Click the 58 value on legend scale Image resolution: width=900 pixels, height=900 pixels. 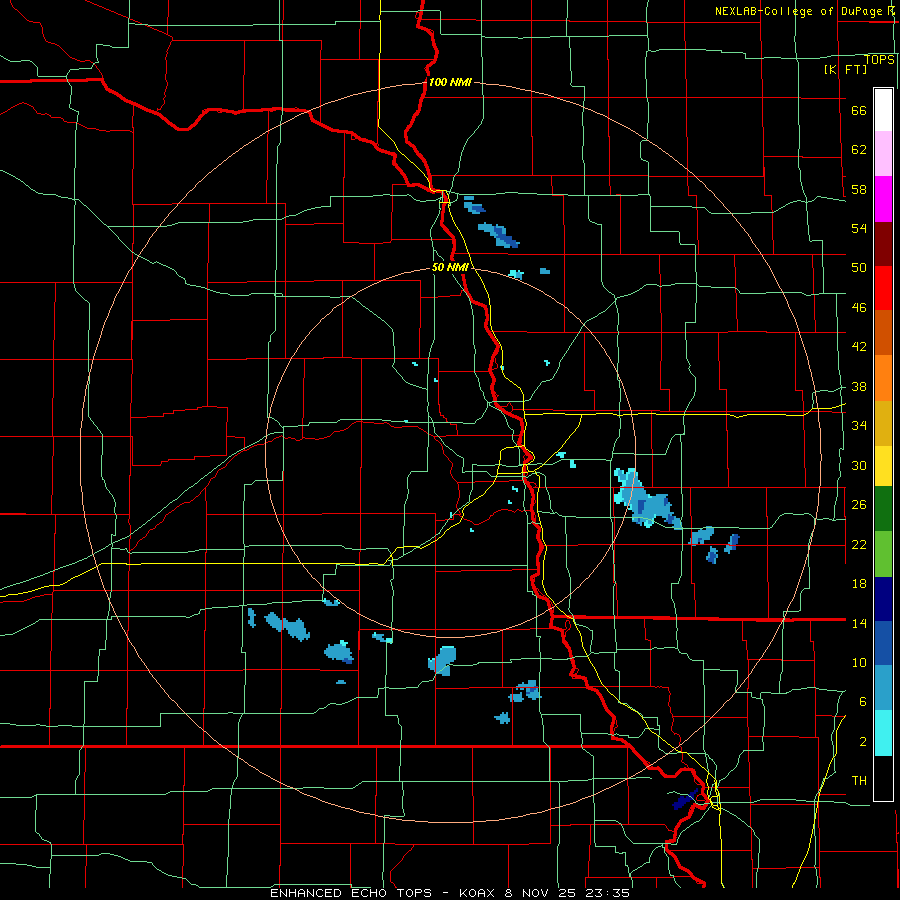point(859,189)
